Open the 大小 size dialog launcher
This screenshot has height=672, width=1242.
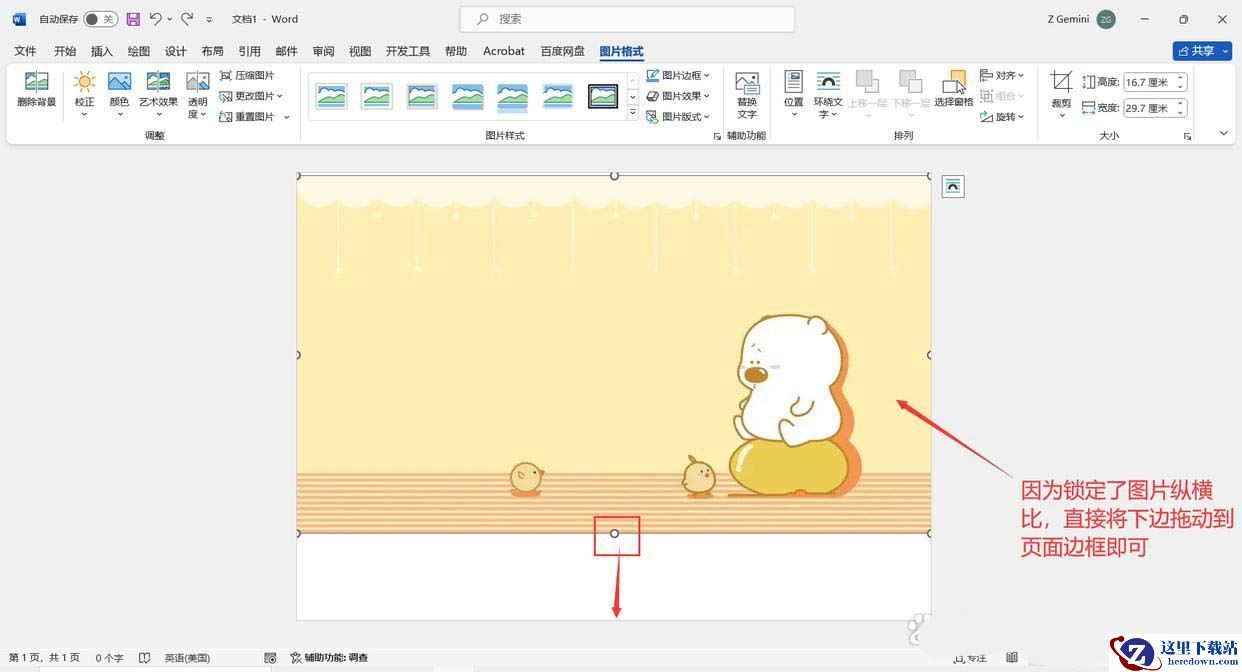point(1187,136)
